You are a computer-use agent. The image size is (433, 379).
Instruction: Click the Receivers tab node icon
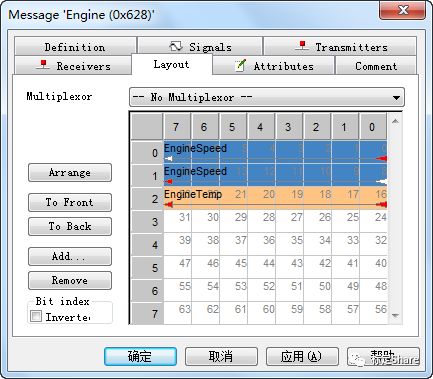[x=43, y=64]
